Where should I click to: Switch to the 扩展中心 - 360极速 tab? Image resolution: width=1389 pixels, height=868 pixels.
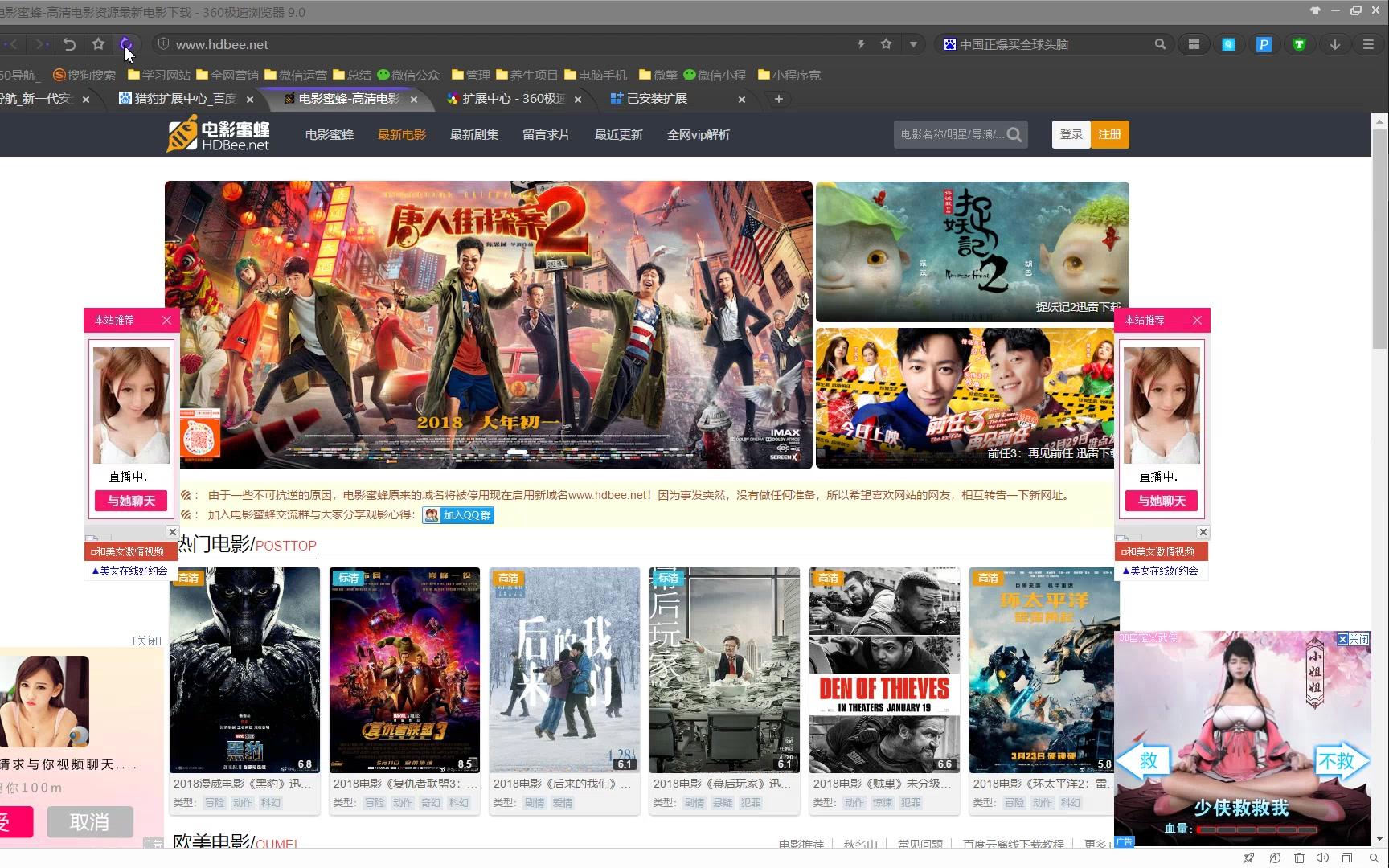click(x=506, y=99)
